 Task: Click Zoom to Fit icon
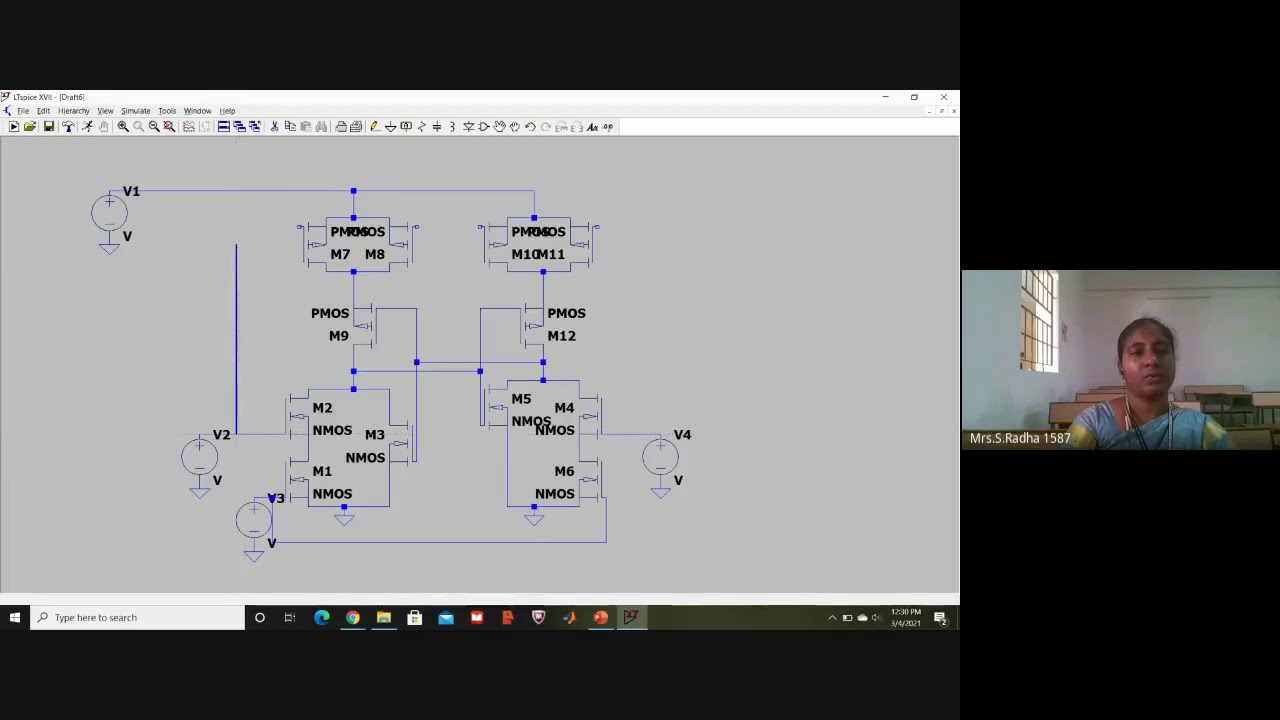pyautogui.click(x=169, y=127)
